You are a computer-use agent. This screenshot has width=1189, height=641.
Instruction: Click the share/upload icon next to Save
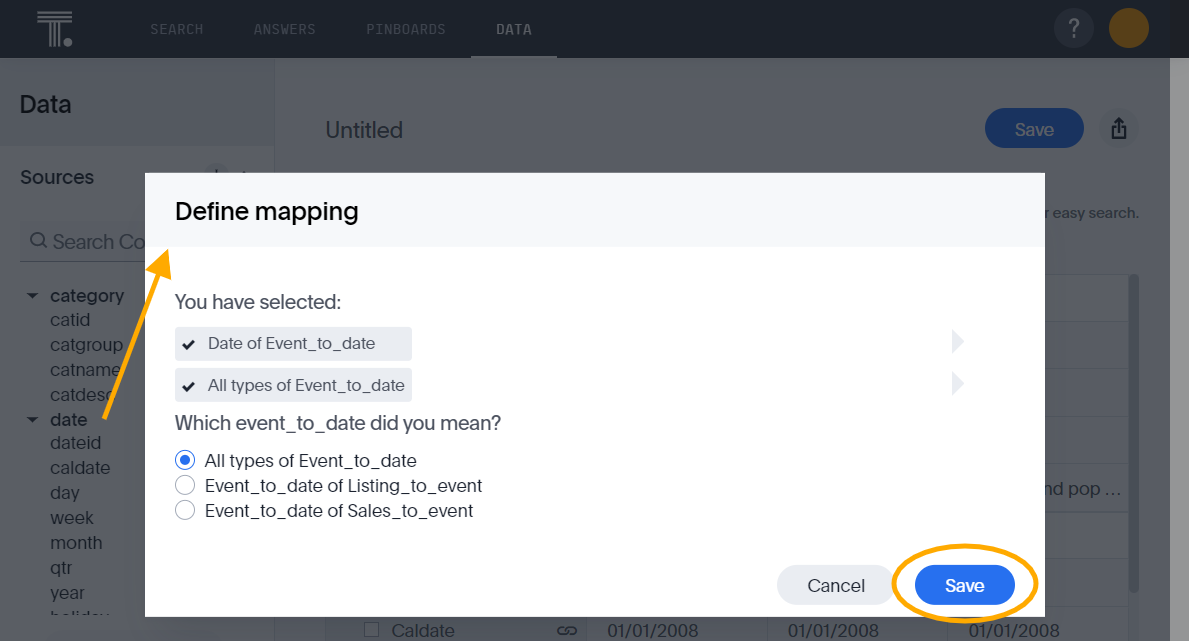(1119, 128)
